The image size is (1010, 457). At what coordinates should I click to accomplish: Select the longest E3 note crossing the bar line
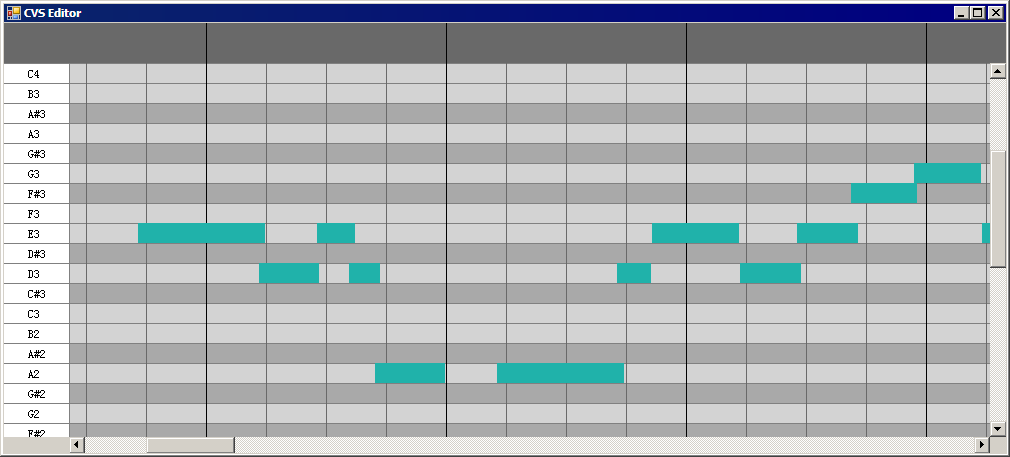(x=201, y=233)
